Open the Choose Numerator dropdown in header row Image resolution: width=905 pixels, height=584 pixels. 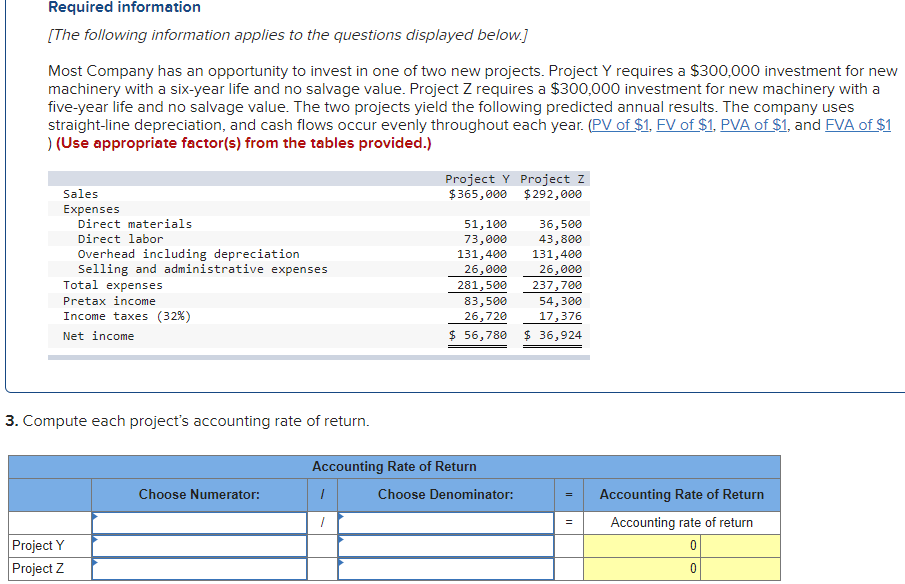click(x=199, y=523)
